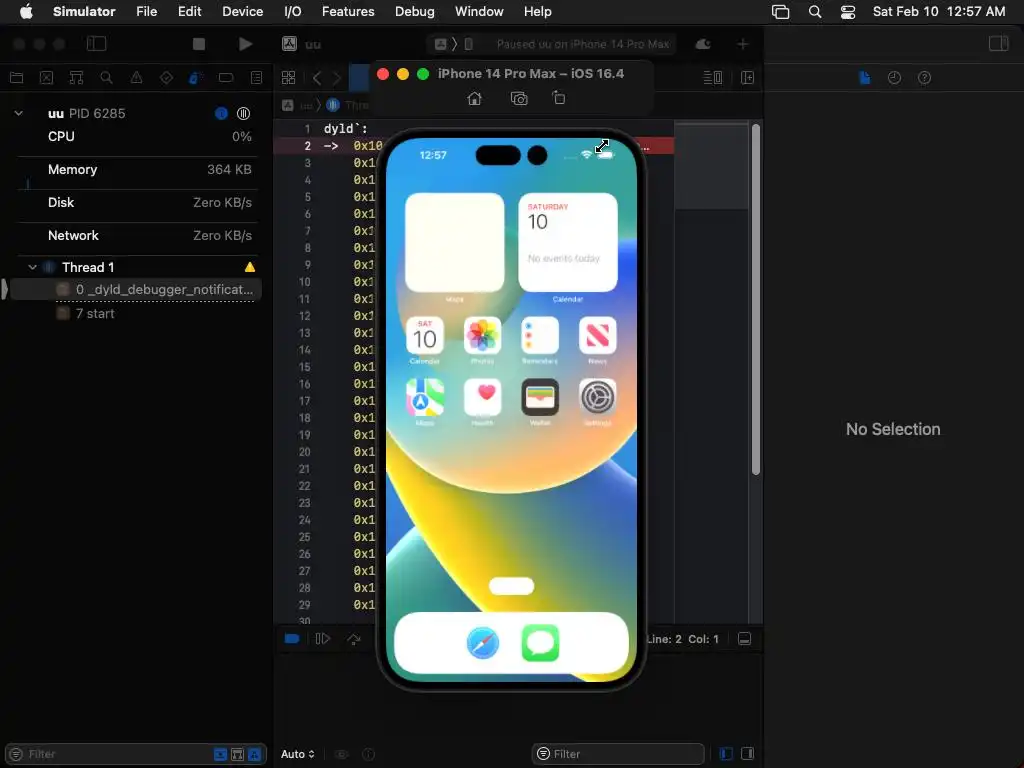Open the project navigator folder icon in Xcode
This screenshot has width=1024, height=768.
click(x=16, y=78)
